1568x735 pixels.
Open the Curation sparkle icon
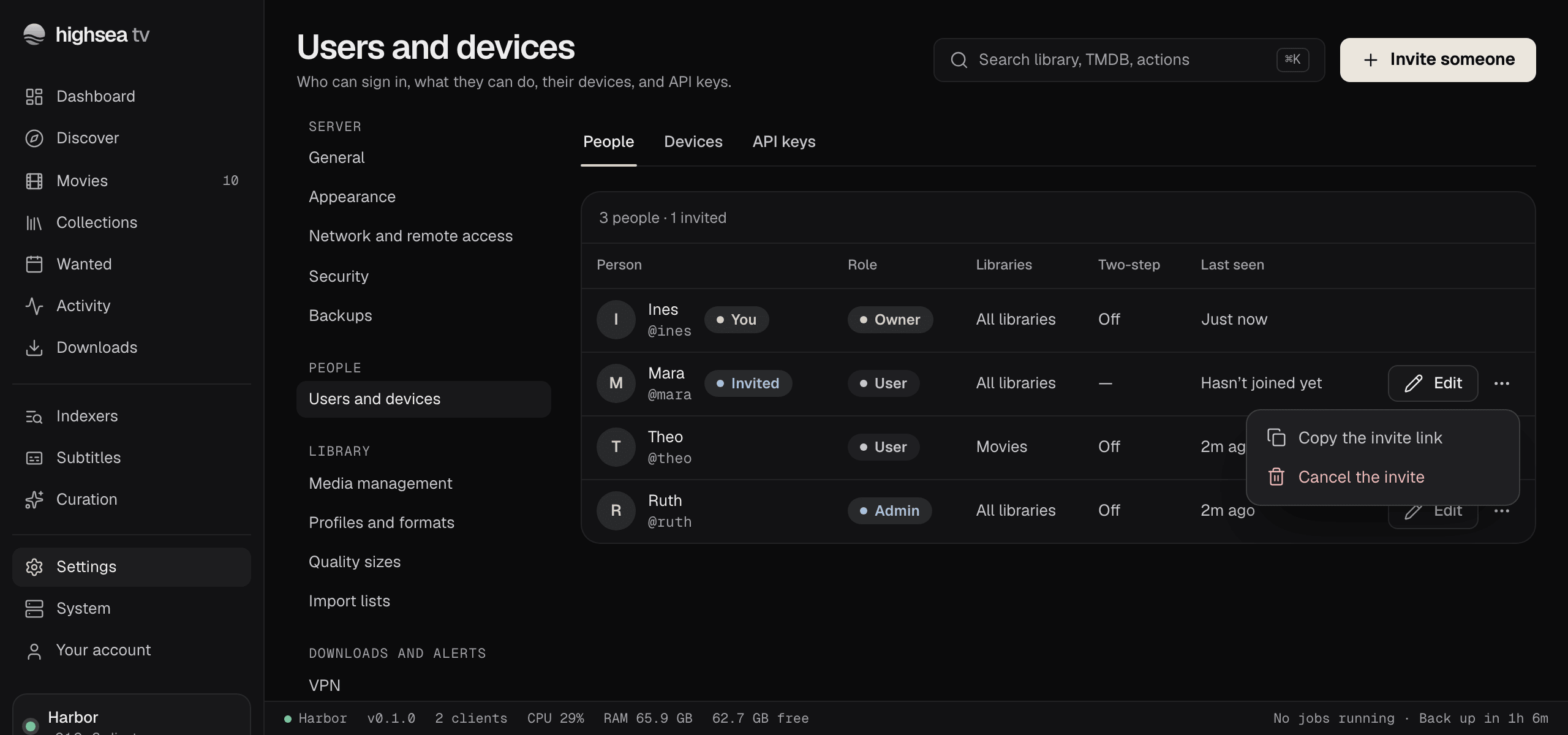point(34,500)
